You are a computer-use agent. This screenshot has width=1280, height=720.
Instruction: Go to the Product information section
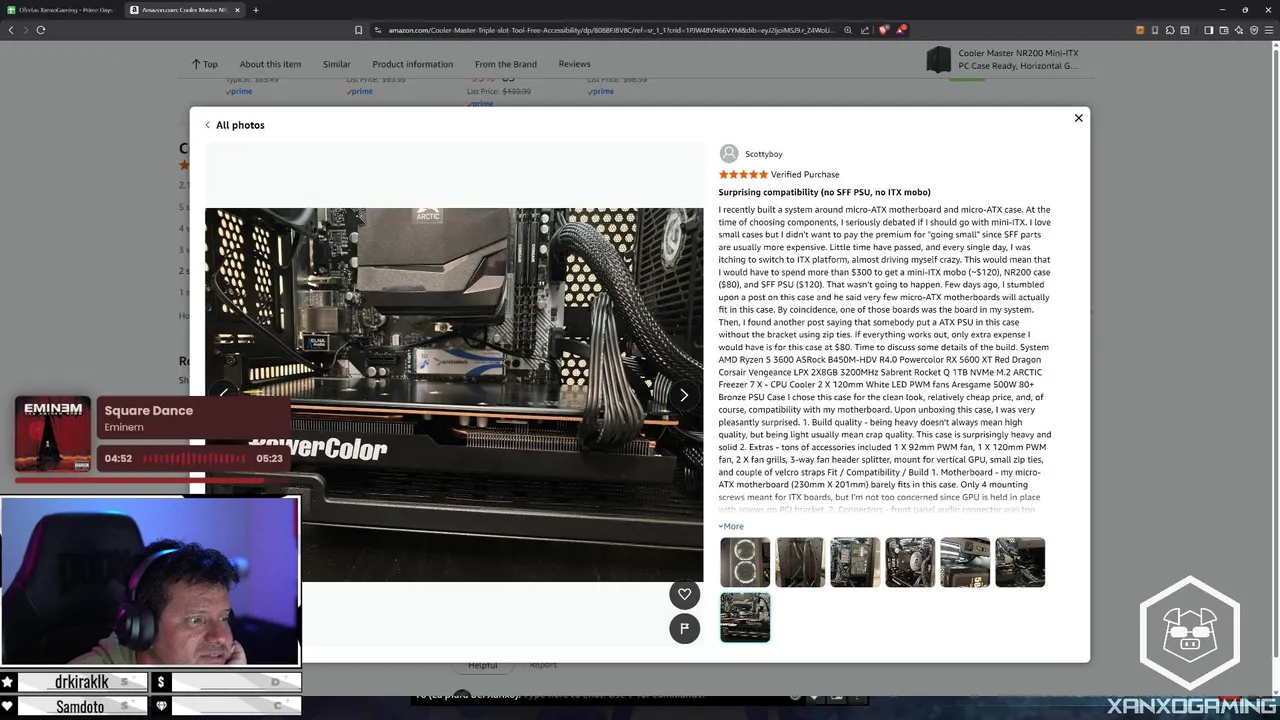point(412,64)
